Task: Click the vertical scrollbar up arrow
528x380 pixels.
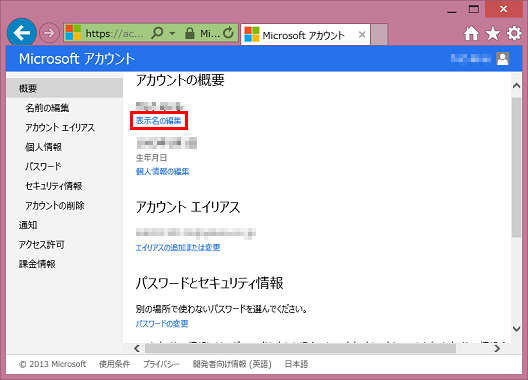Action: [516, 86]
